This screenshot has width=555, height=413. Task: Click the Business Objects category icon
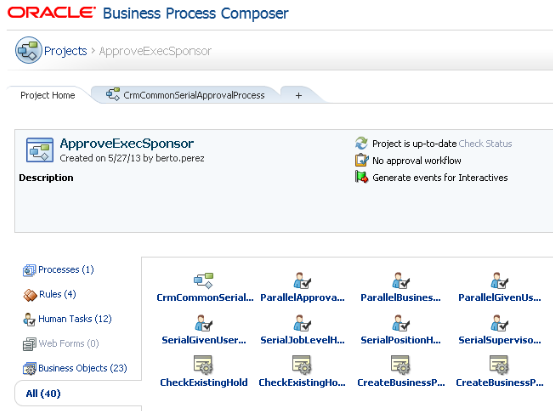pyautogui.click(x=29, y=368)
